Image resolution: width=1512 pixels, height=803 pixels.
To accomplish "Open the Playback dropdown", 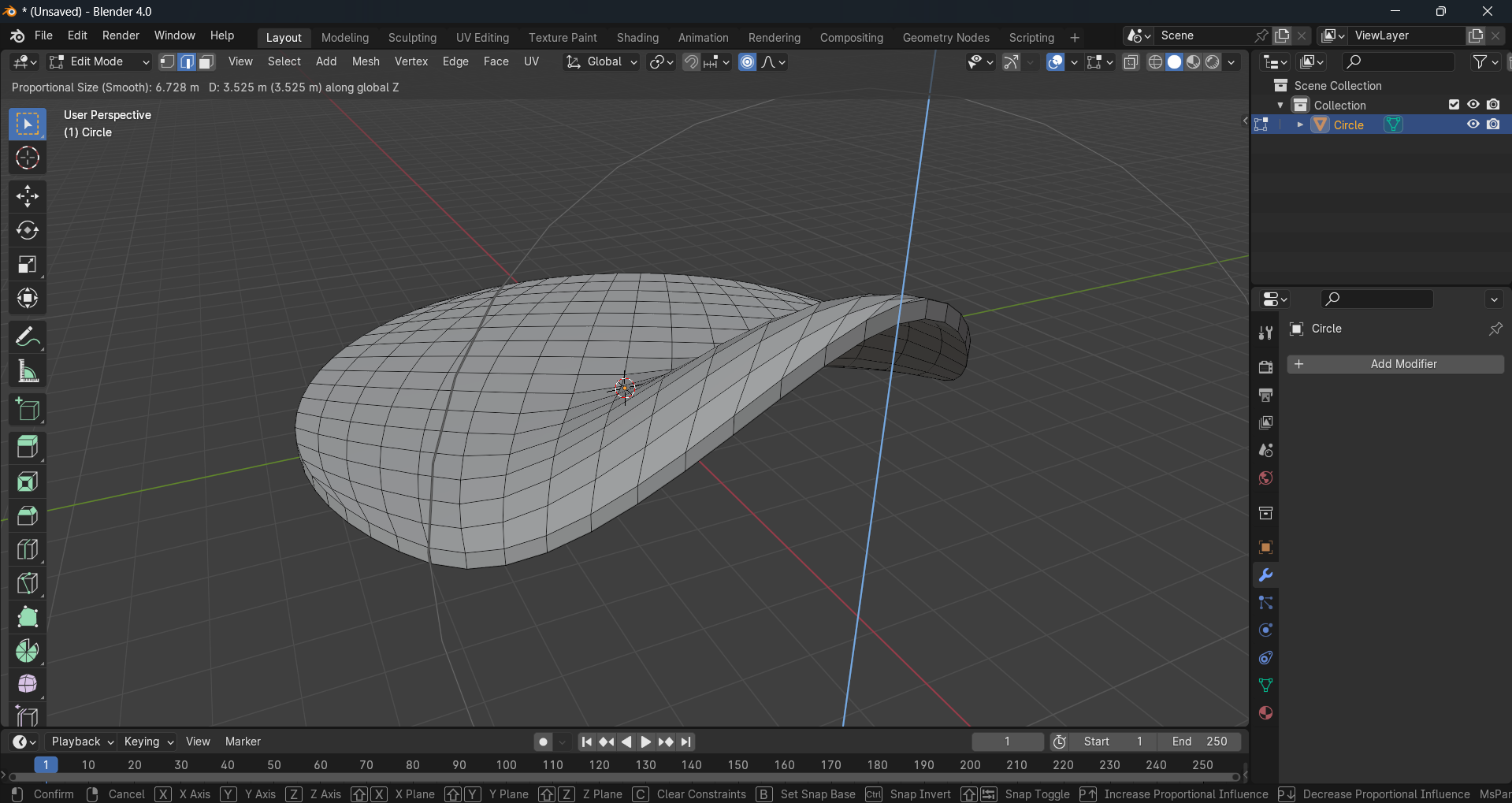I will 82,742.
